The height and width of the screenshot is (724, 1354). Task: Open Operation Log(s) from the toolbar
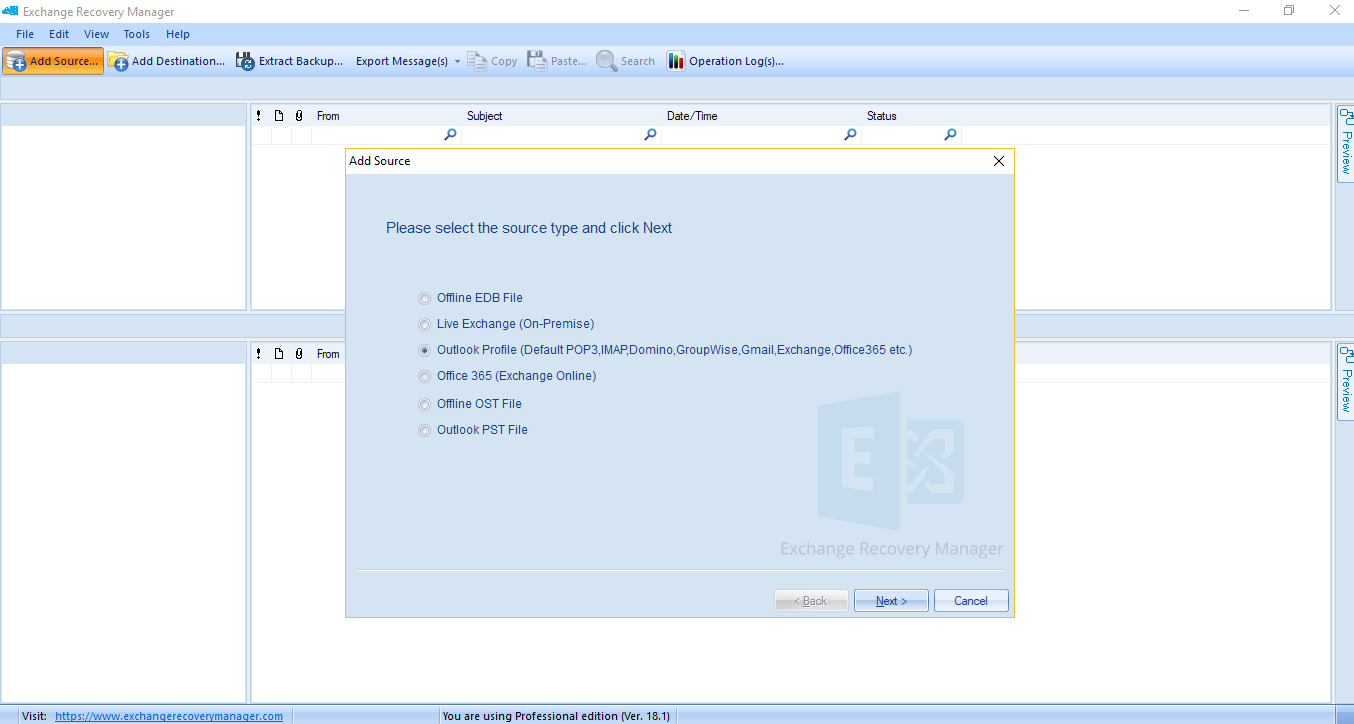725,61
